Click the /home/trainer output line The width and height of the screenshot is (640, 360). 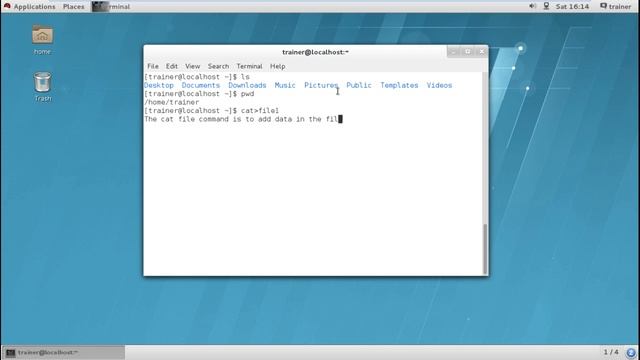click(171, 102)
